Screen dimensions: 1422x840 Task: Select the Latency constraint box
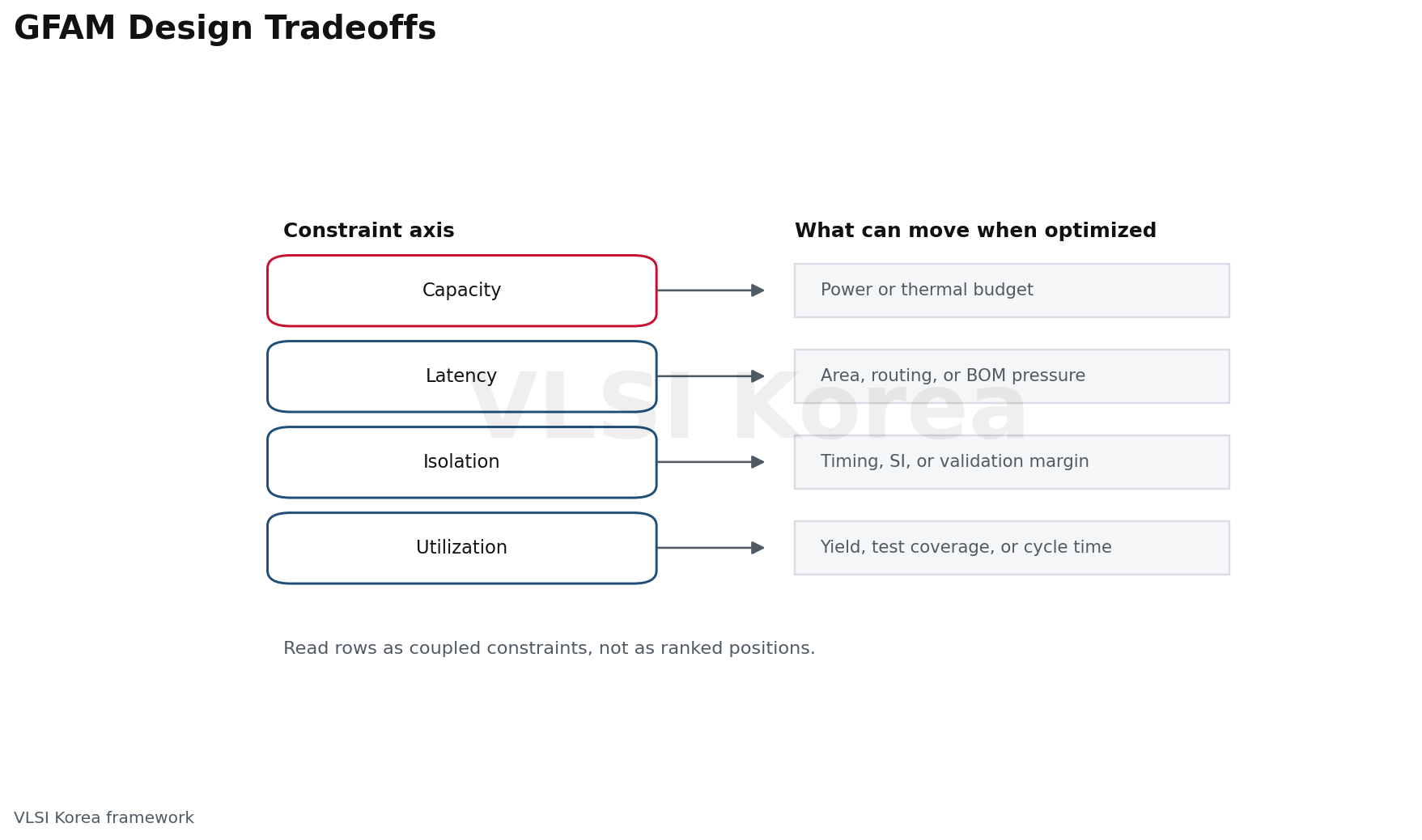click(x=461, y=376)
